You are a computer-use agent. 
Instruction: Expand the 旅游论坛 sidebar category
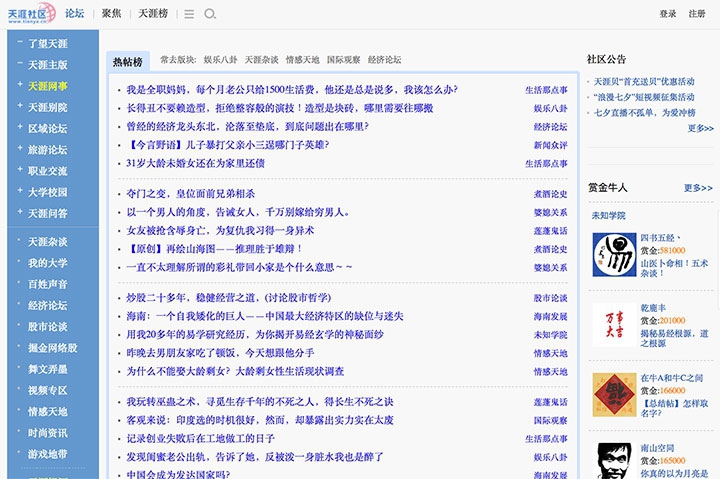(19, 149)
